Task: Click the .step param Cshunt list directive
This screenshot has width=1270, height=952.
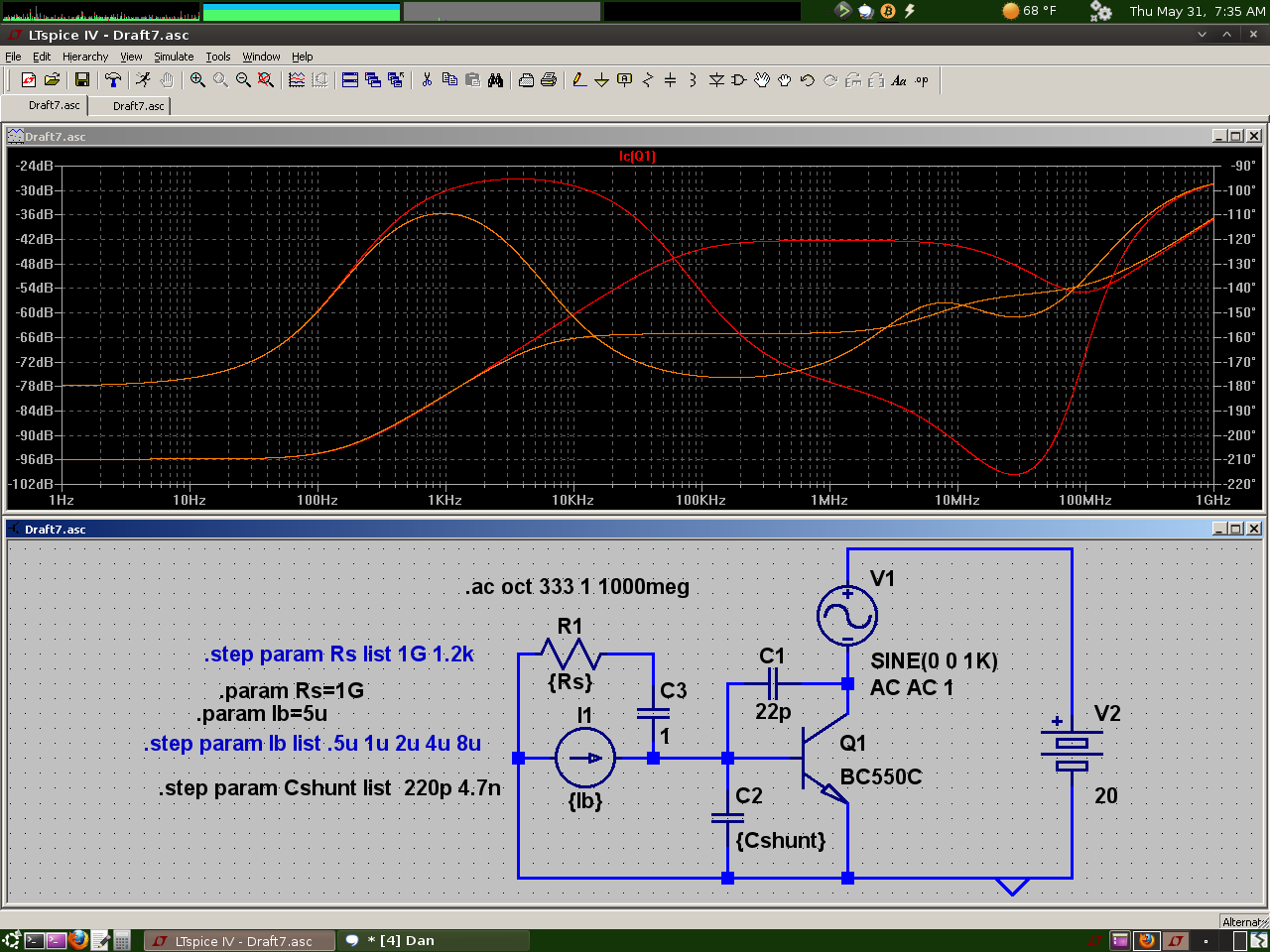Action: [329, 788]
